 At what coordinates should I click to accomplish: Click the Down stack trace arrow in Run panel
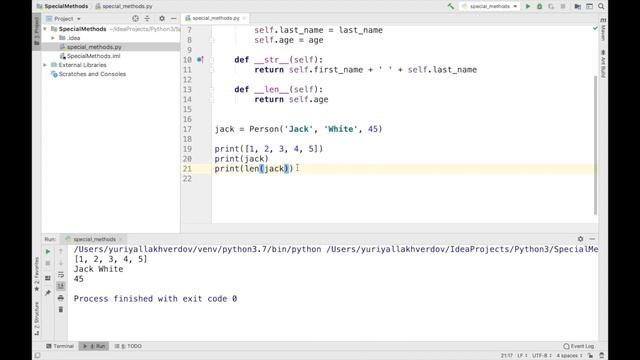click(61, 263)
